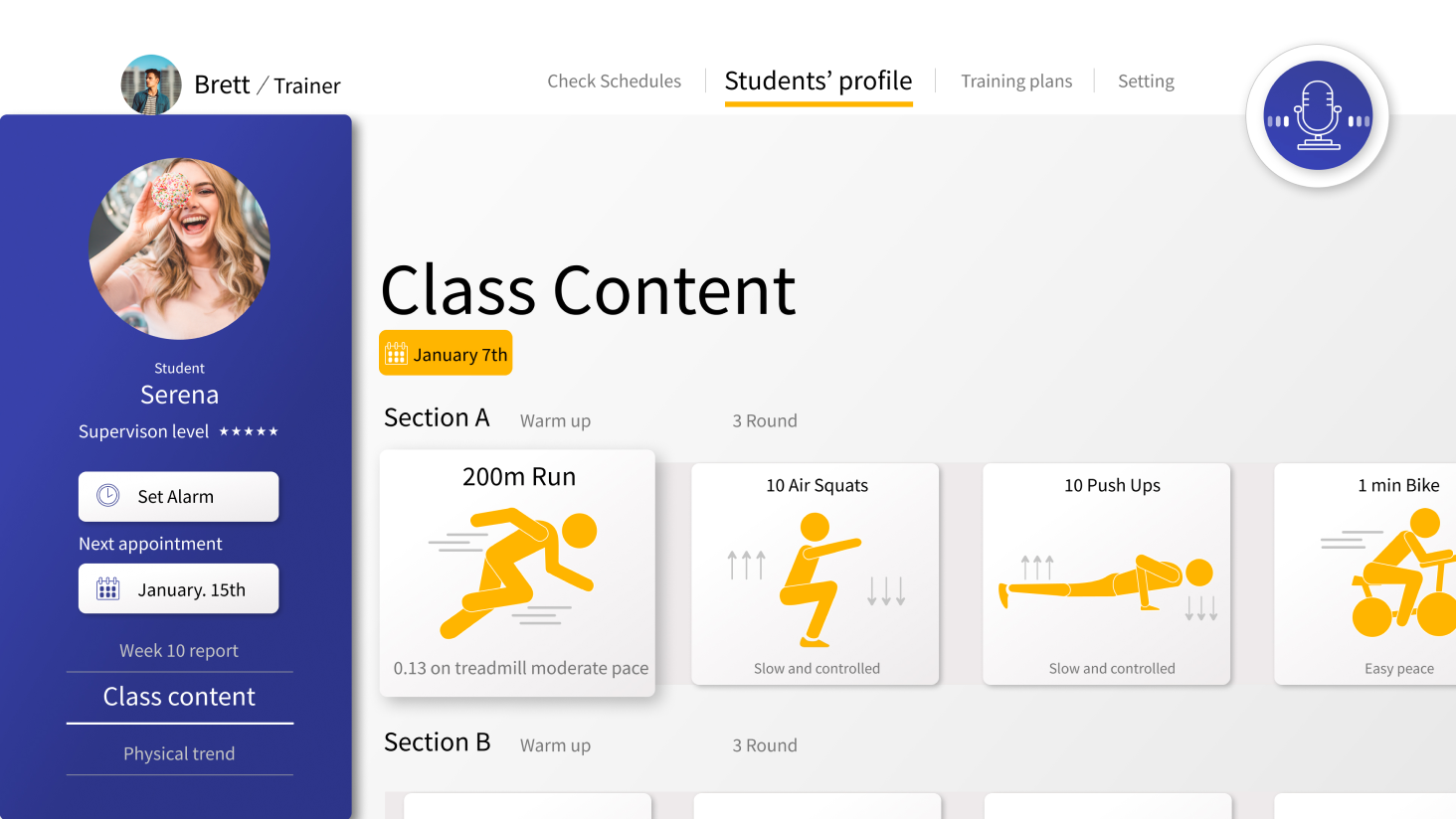Activate the microphone voice button
This screenshot has height=819, width=1456.
coord(1318,115)
